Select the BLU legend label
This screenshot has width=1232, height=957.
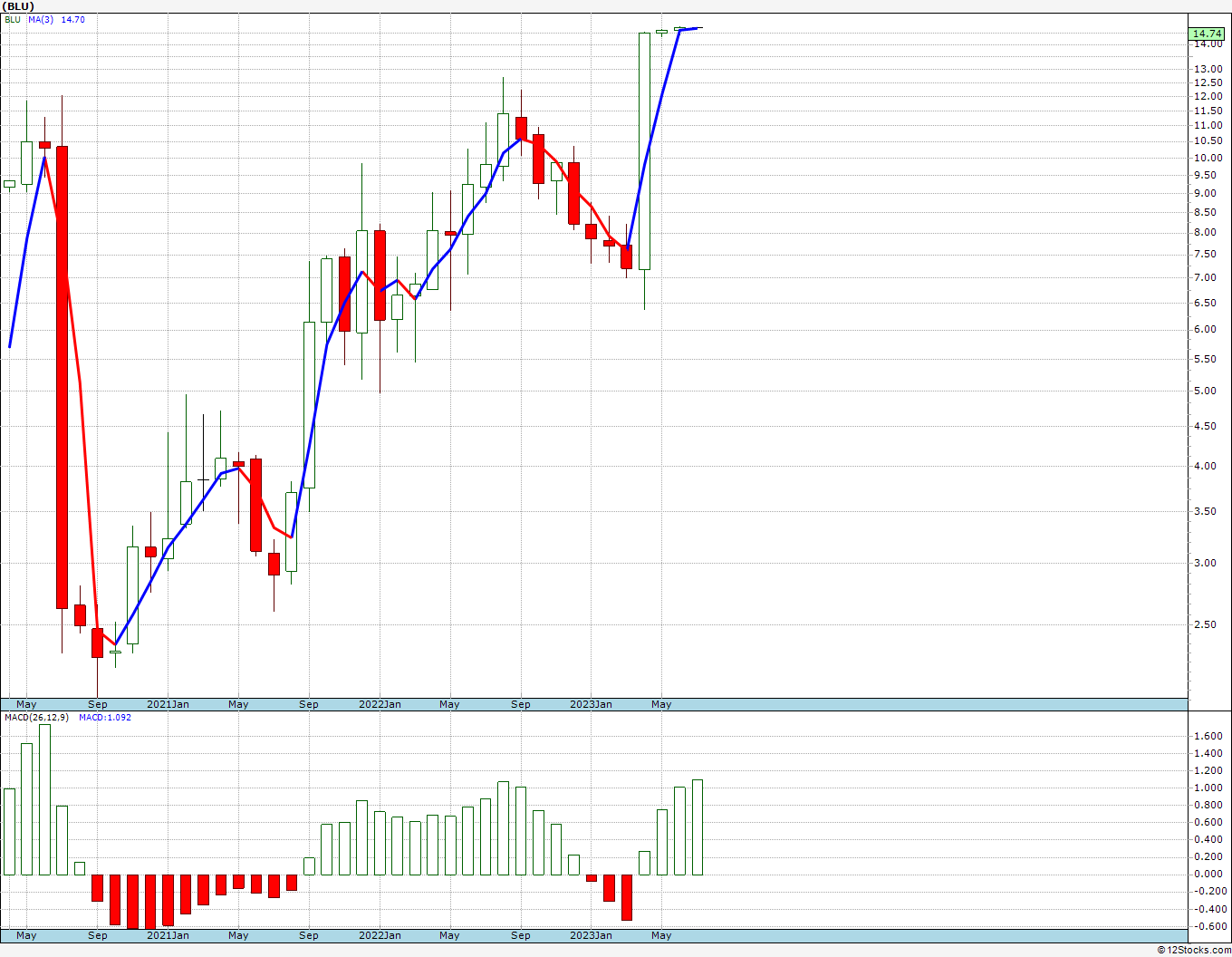[x=13, y=19]
